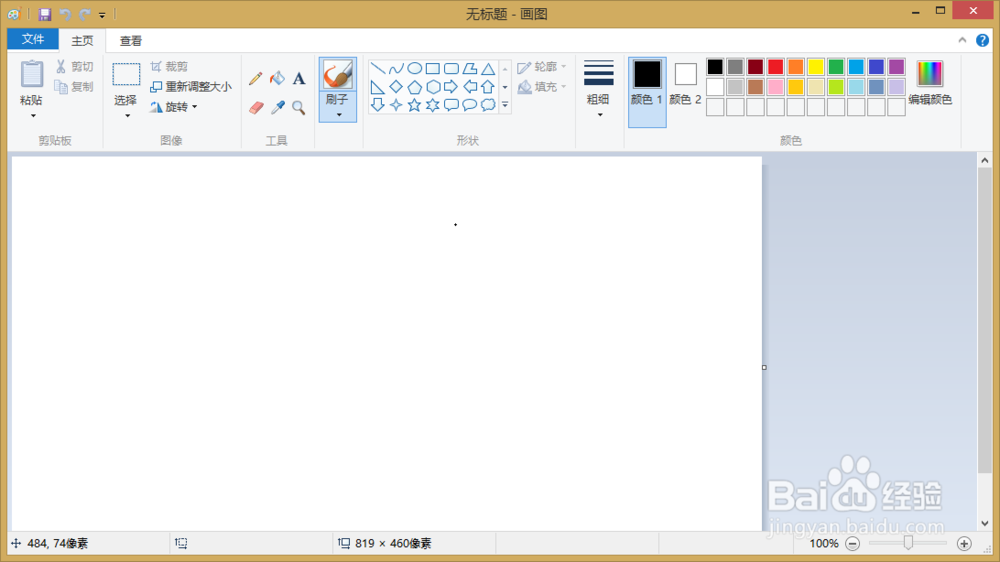
Task: Collapse the ribbon with the chevron
Action: (x=962, y=40)
